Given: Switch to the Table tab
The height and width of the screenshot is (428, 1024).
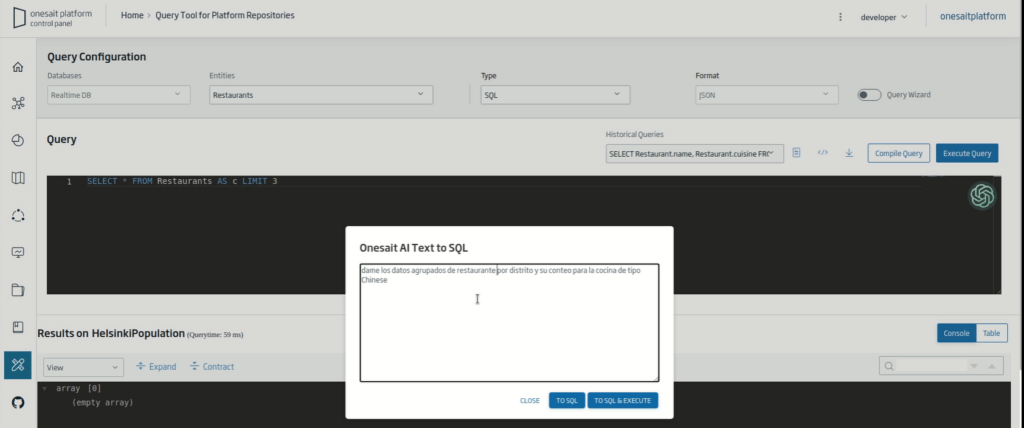Looking at the screenshot, I should click(x=991, y=333).
